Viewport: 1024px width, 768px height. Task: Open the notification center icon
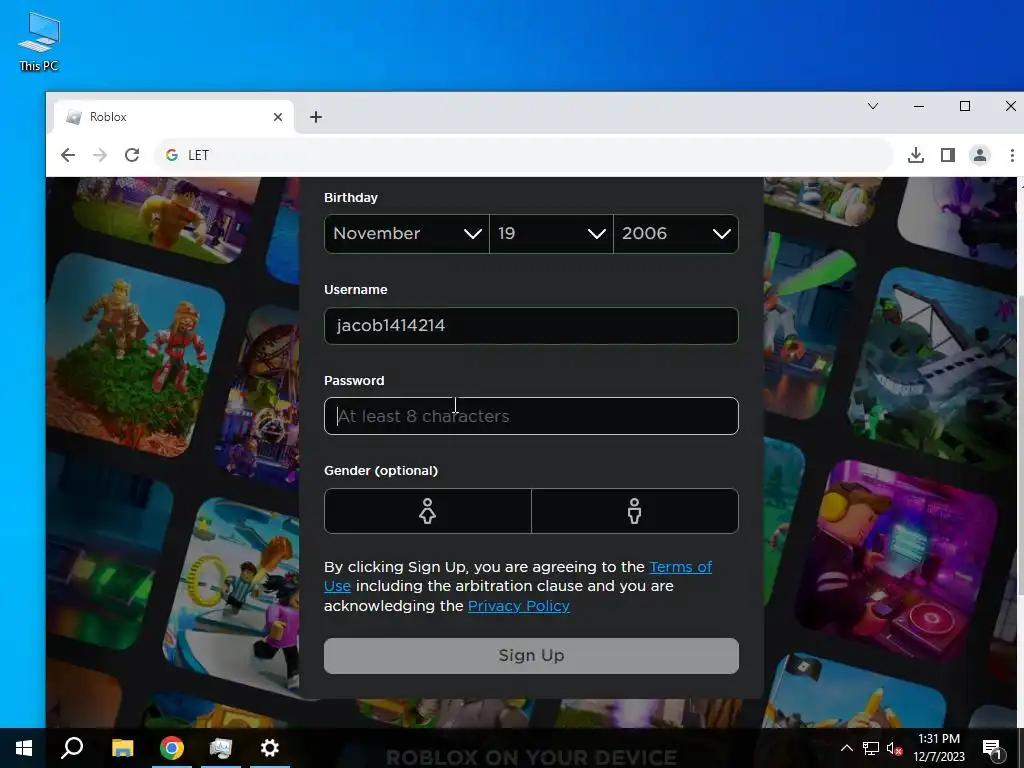point(991,748)
